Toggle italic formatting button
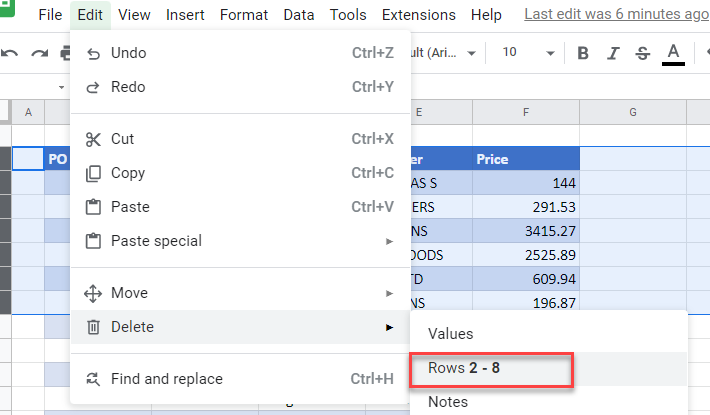 [x=613, y=52]
